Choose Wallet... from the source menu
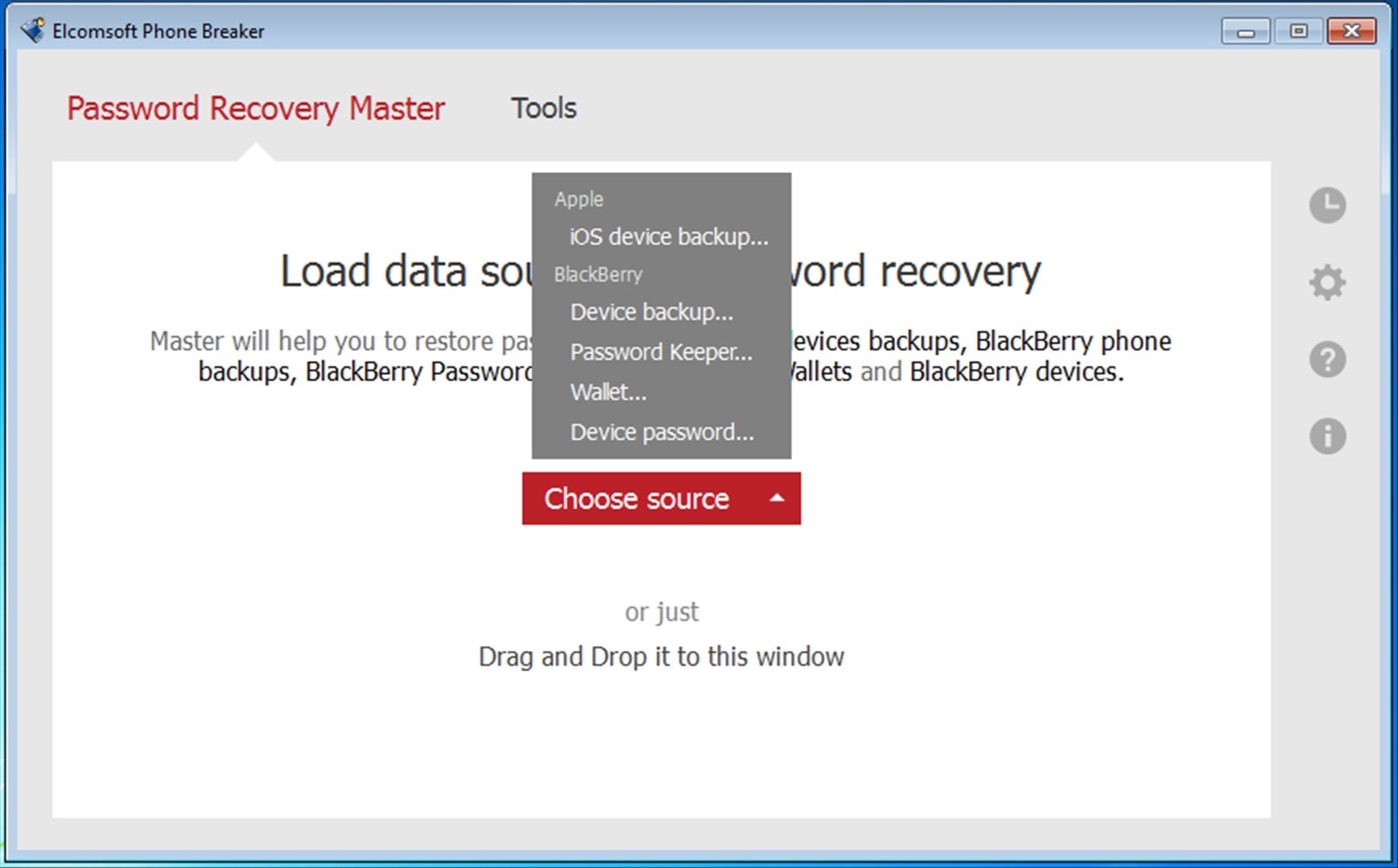Screen dimensions: 1398x868 coord(608,393)
